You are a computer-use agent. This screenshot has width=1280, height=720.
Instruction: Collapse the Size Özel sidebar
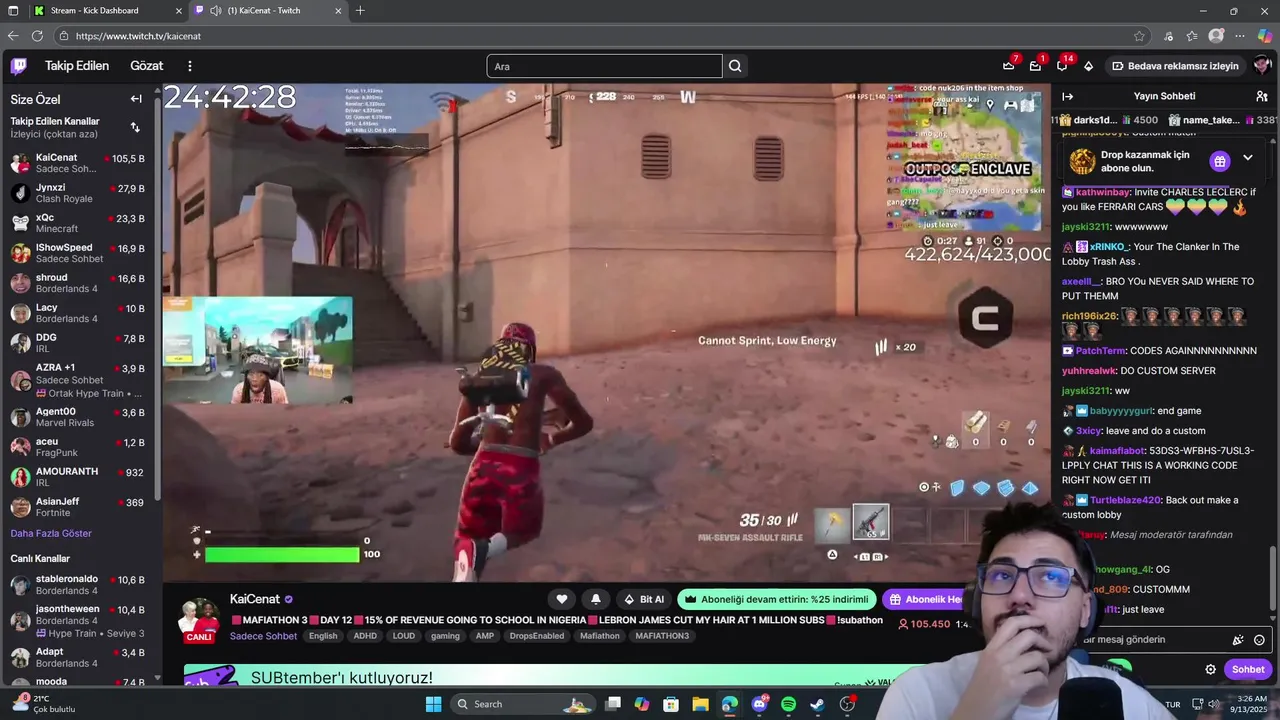coord(136,99)
